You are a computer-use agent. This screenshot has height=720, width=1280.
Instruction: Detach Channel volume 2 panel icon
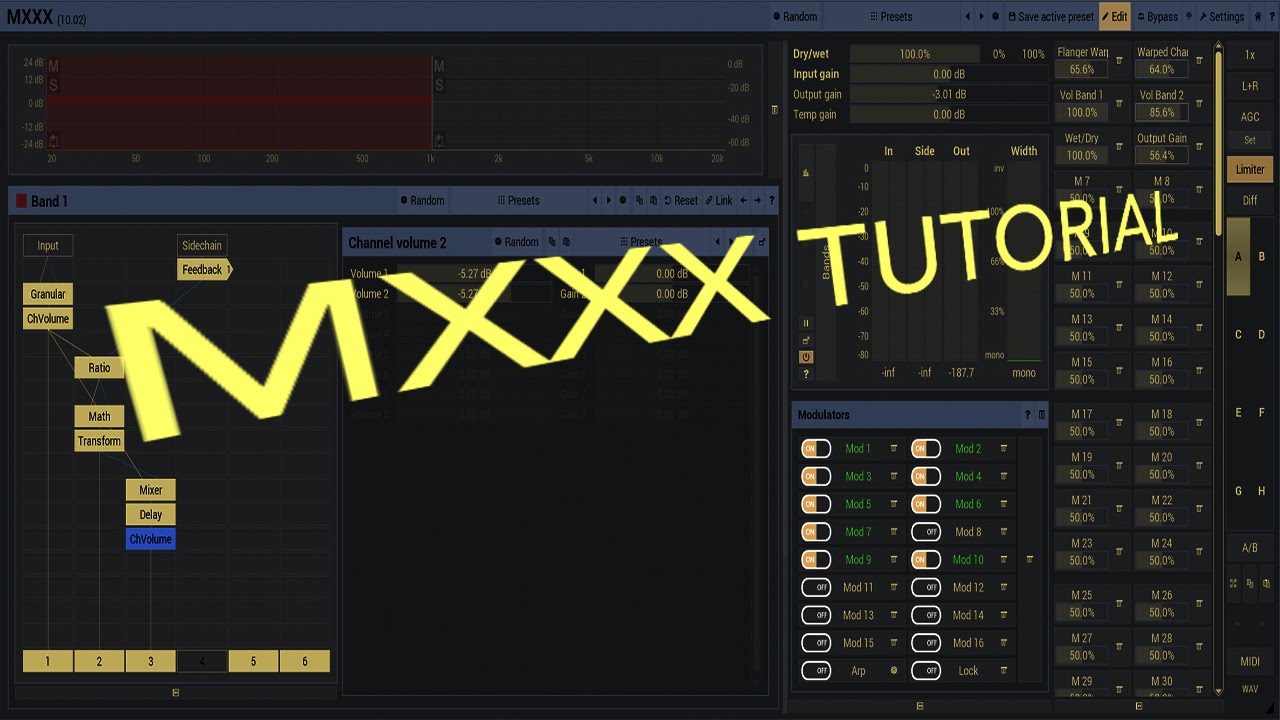762,242
